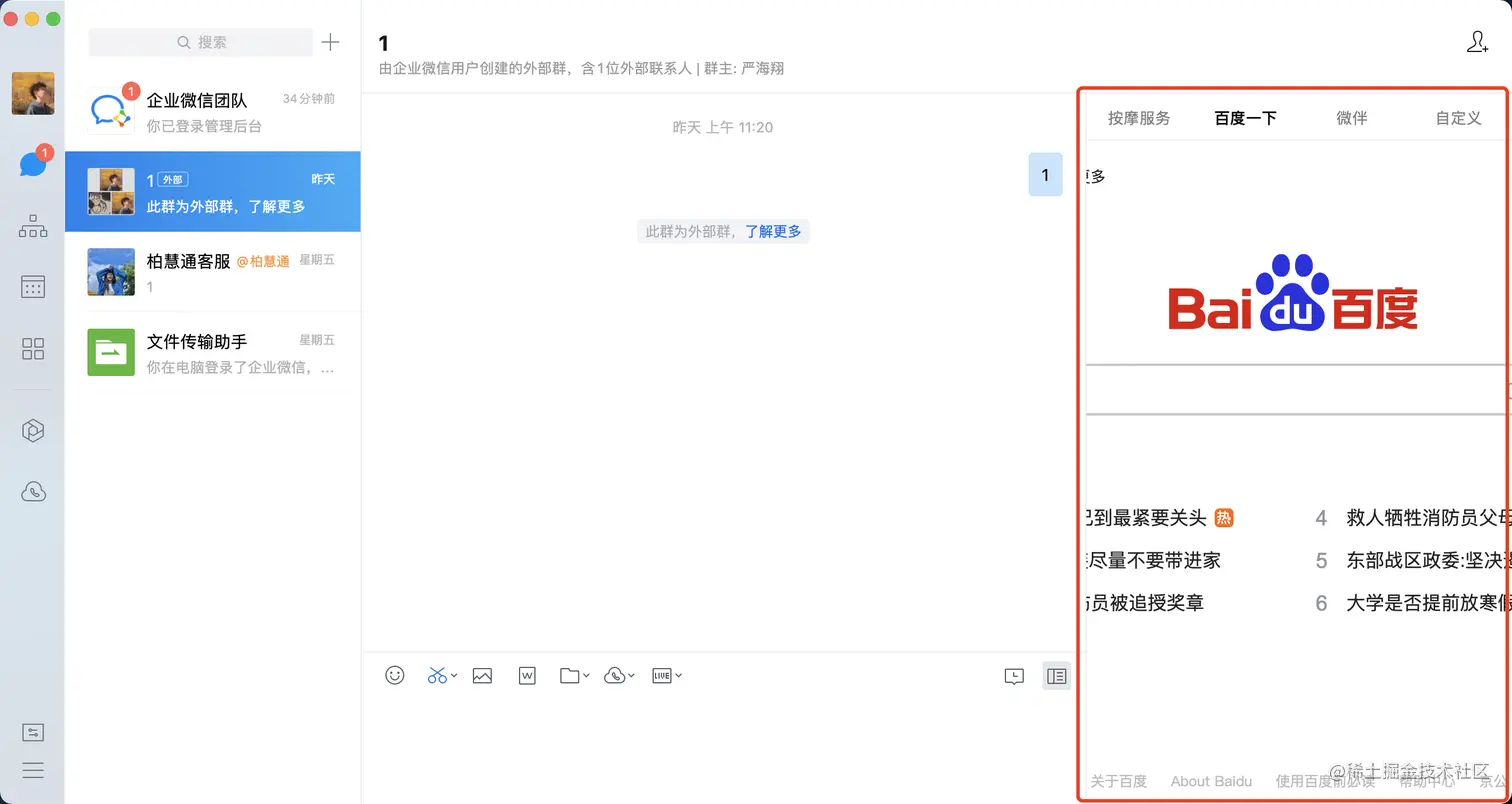The height and width of the screenshot is (804, 1512).
Task: Click the add member icon in header
Action: [x=1477, y=42]
